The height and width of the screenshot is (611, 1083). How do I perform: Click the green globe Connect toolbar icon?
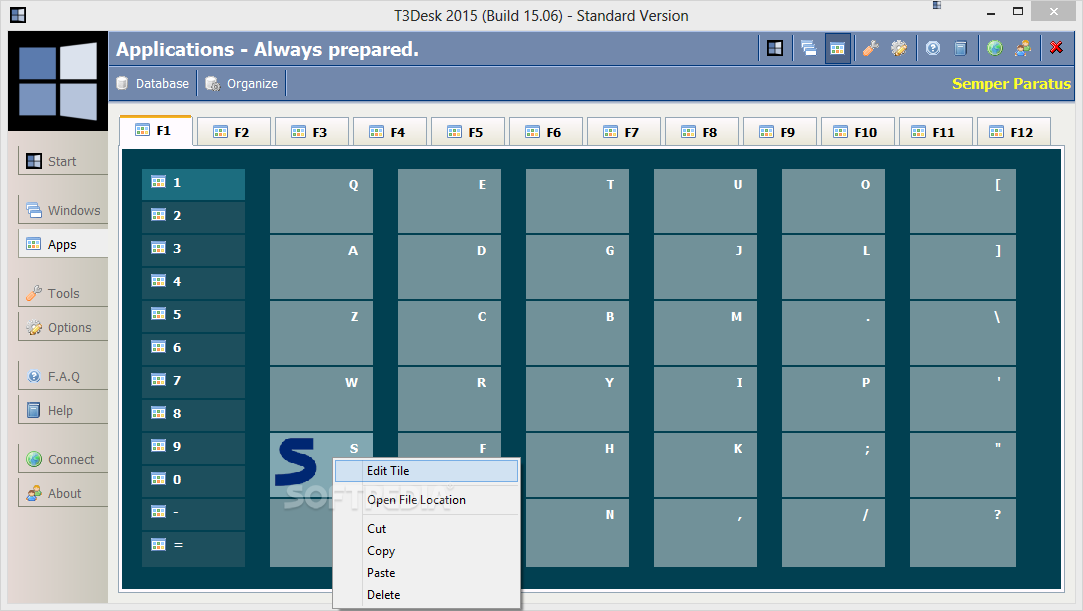click(995, 48)
